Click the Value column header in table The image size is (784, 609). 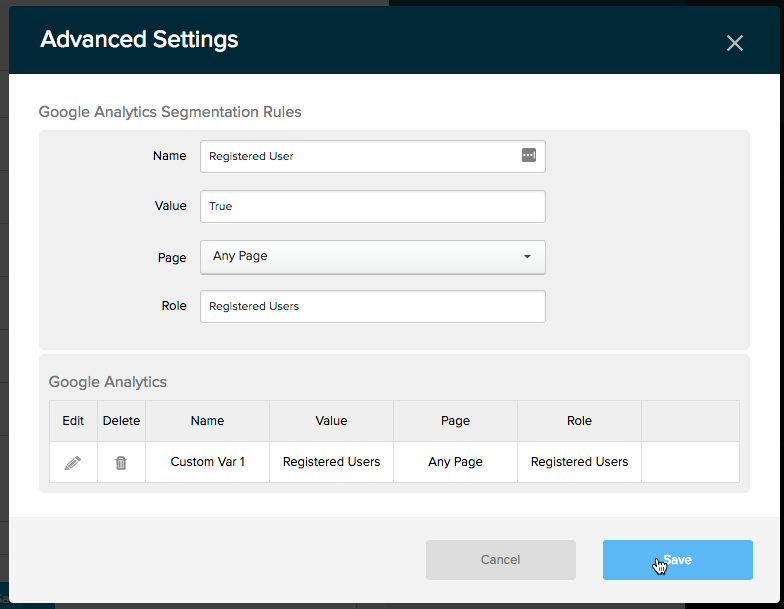click(331, 421)
